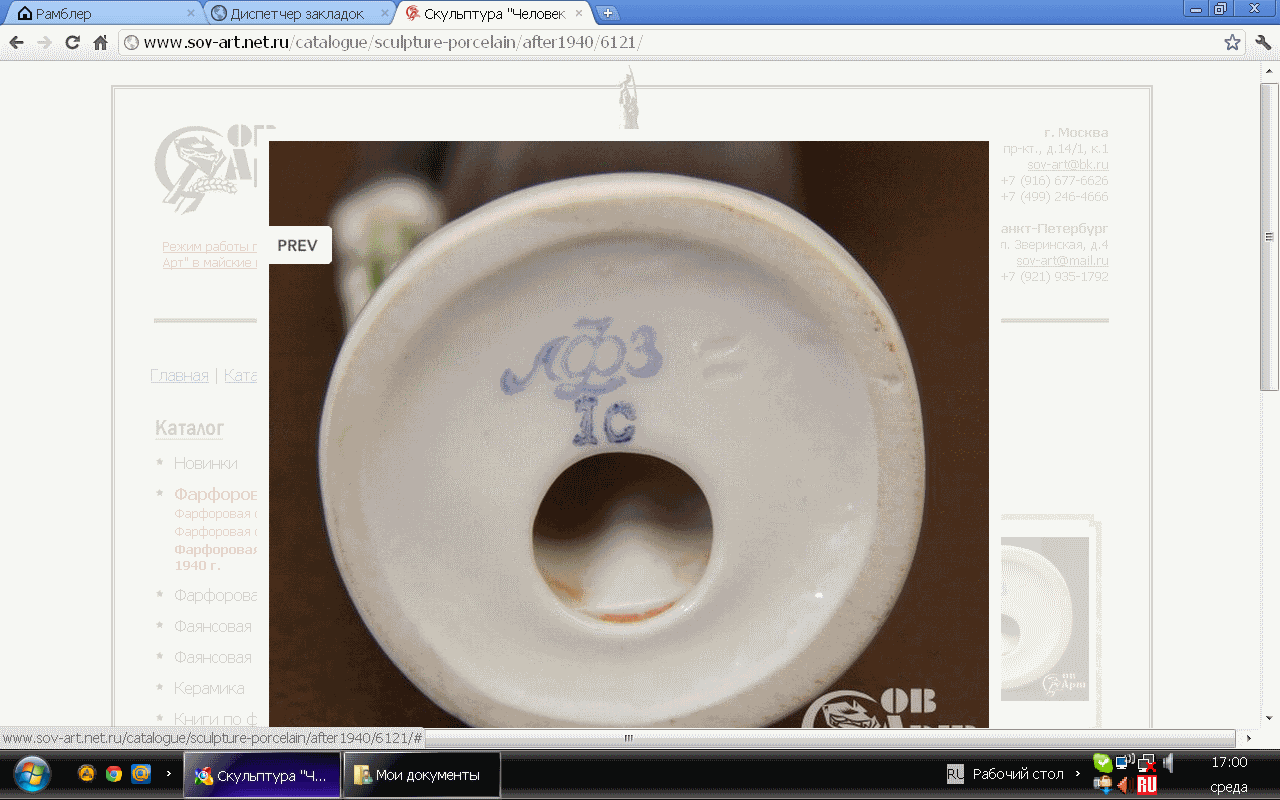1280x800 pixels.
Task: Expand hidden quick launch icons chevron
Action: coord(168,774)
